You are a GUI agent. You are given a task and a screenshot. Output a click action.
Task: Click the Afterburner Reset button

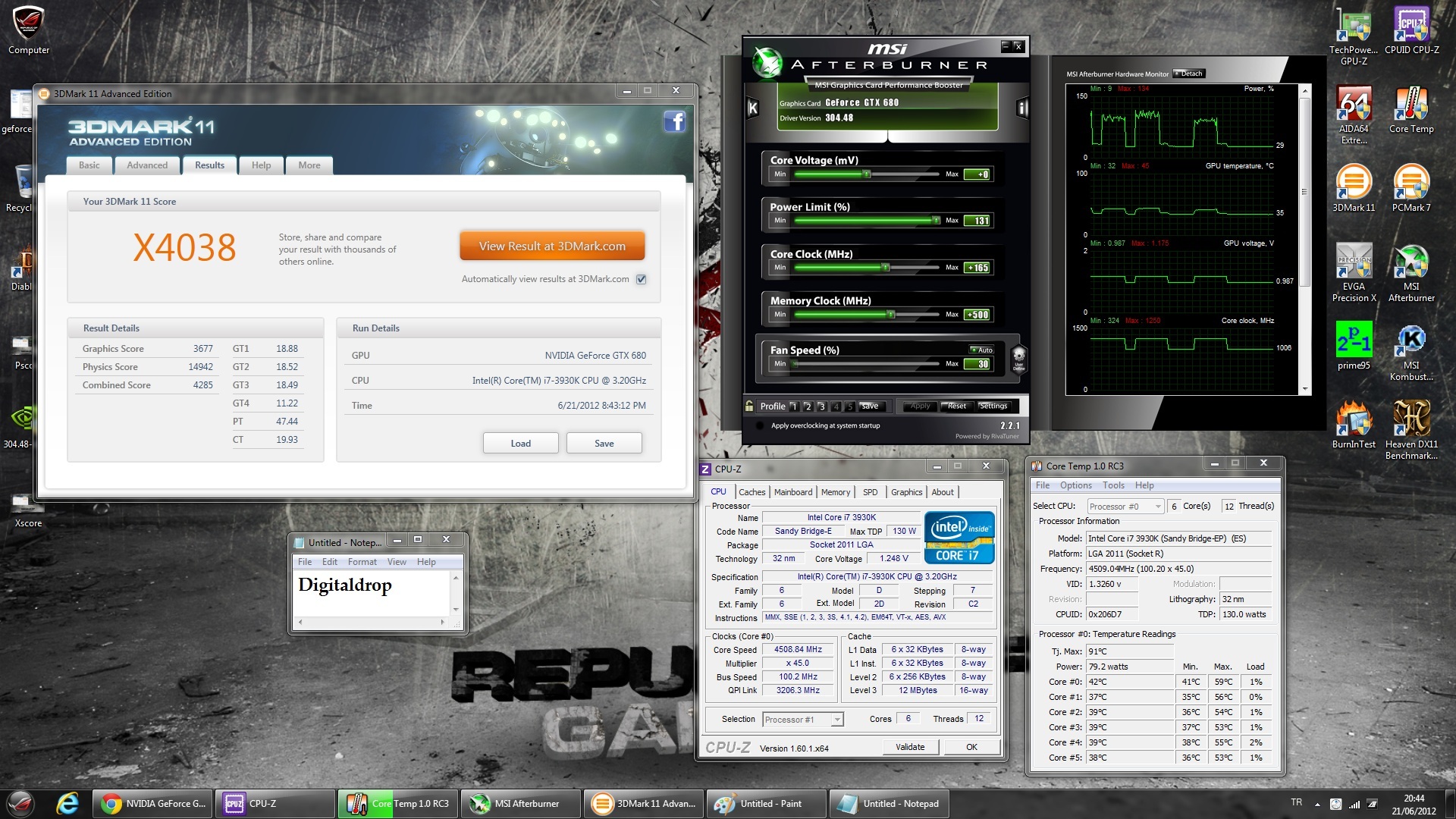(957, 406)
